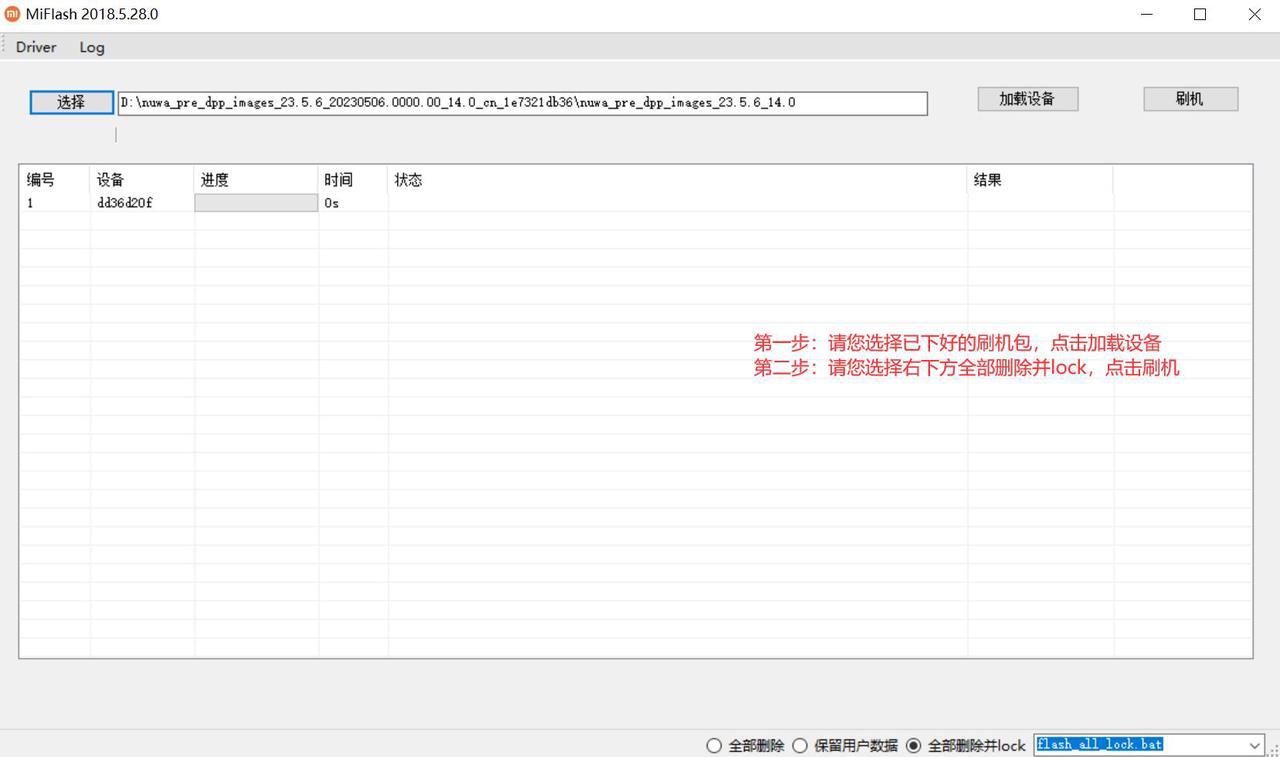This screenshot has width=1280, height=757.
Task: Maximize the MiFlash window
Action: 1200,14
